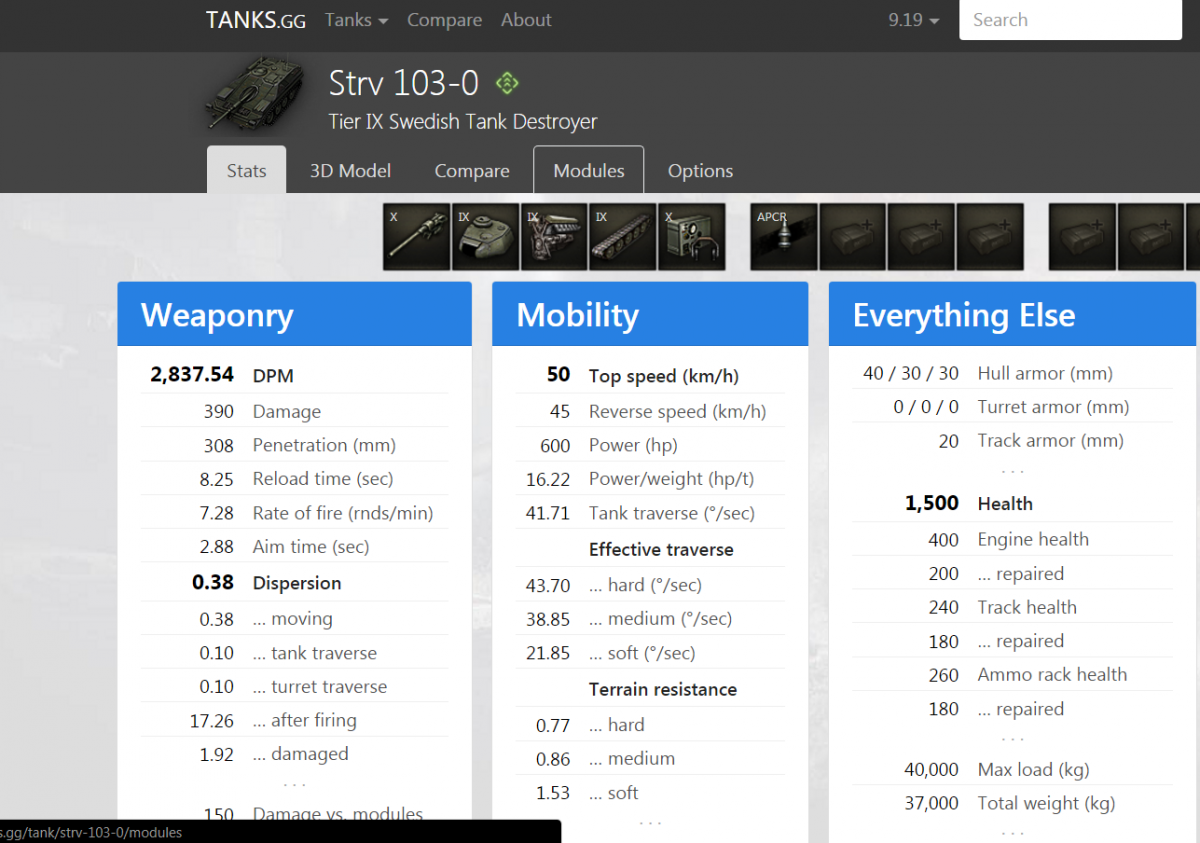
Task: Click the bold Dispersion 0.38 row
Action: point(294,583)
